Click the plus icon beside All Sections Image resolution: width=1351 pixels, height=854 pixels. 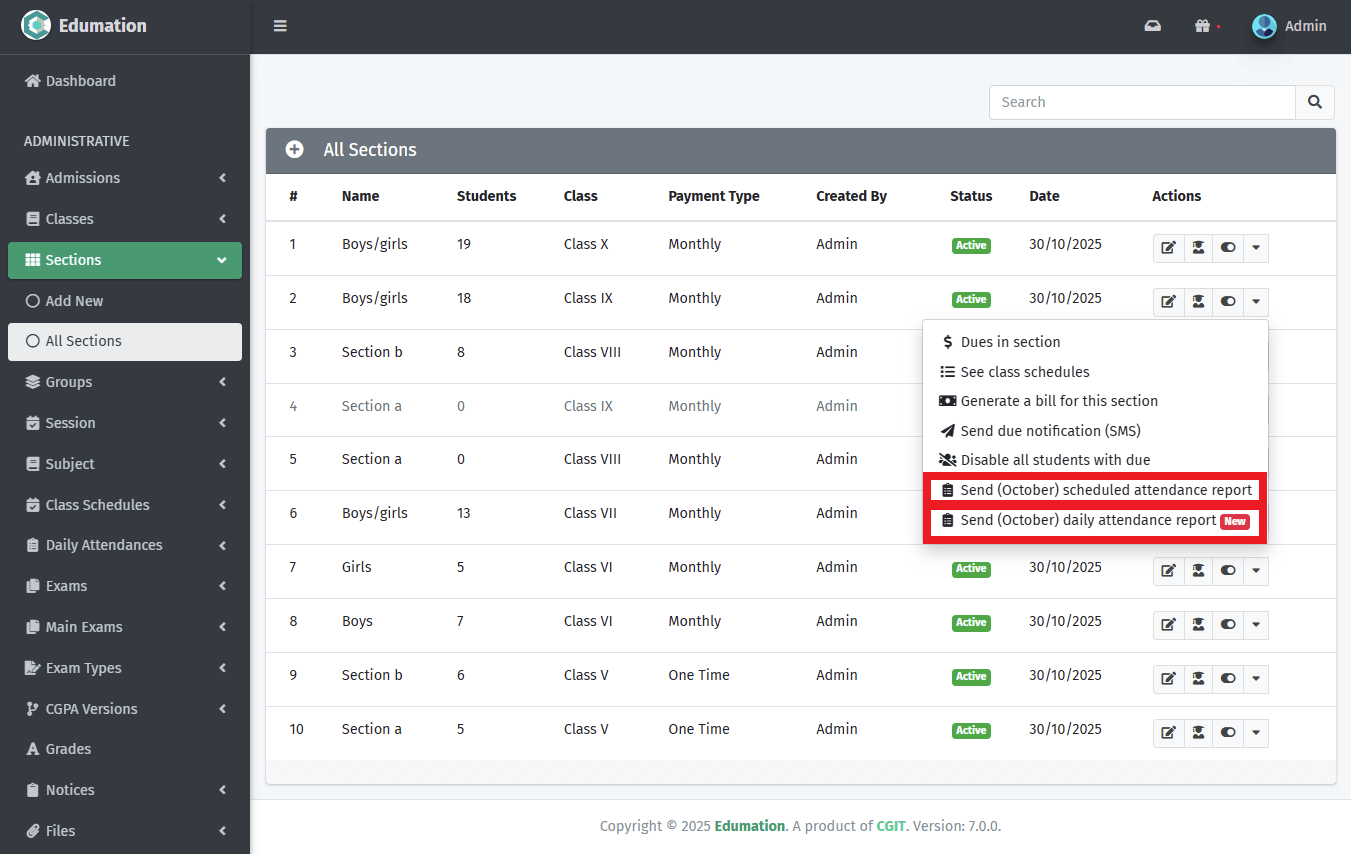[294, 149]
